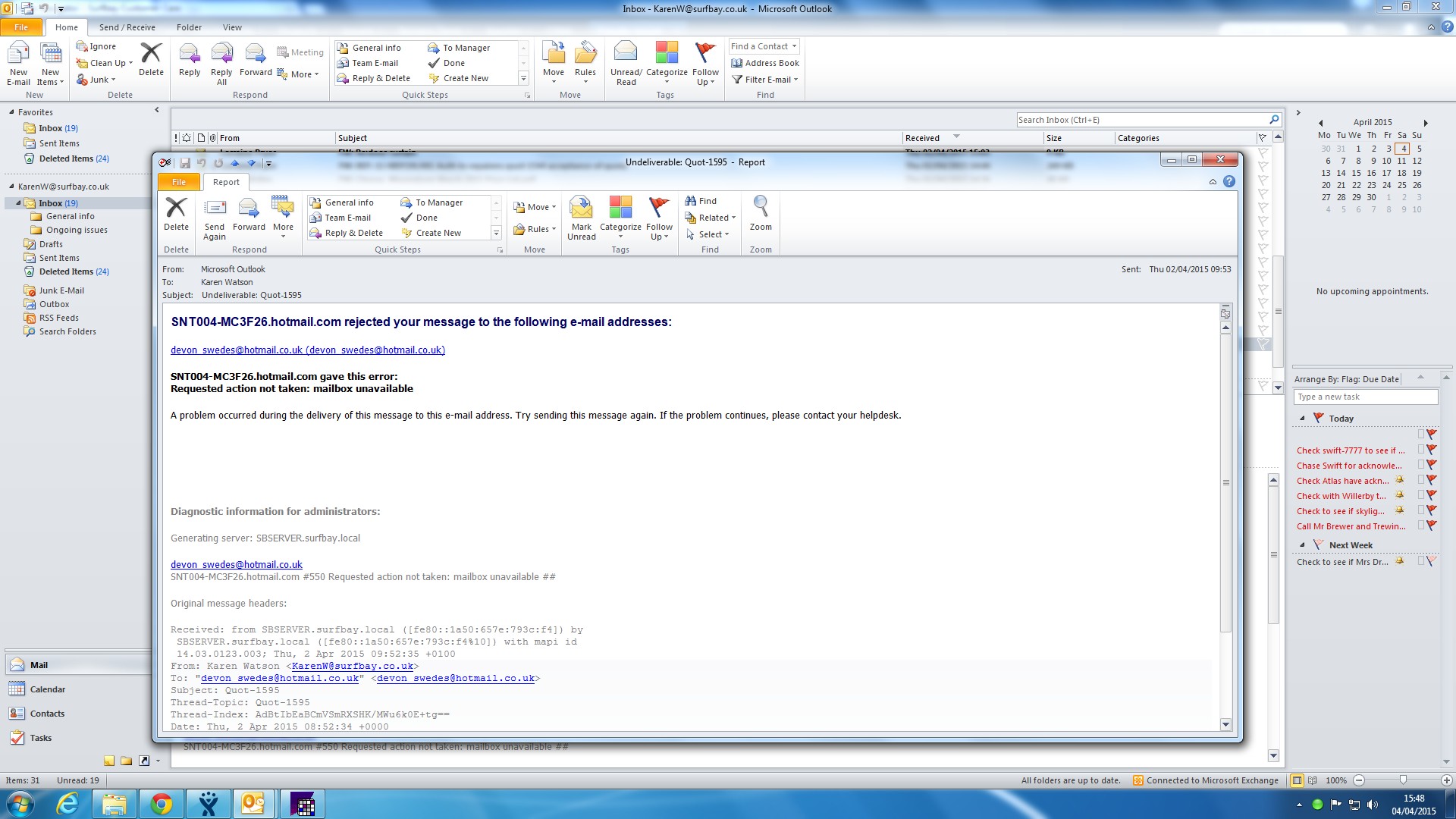This screenshot has height=819, width=1456.
Task: Click Forward in report ribbon
Action: tap(249, 214)
